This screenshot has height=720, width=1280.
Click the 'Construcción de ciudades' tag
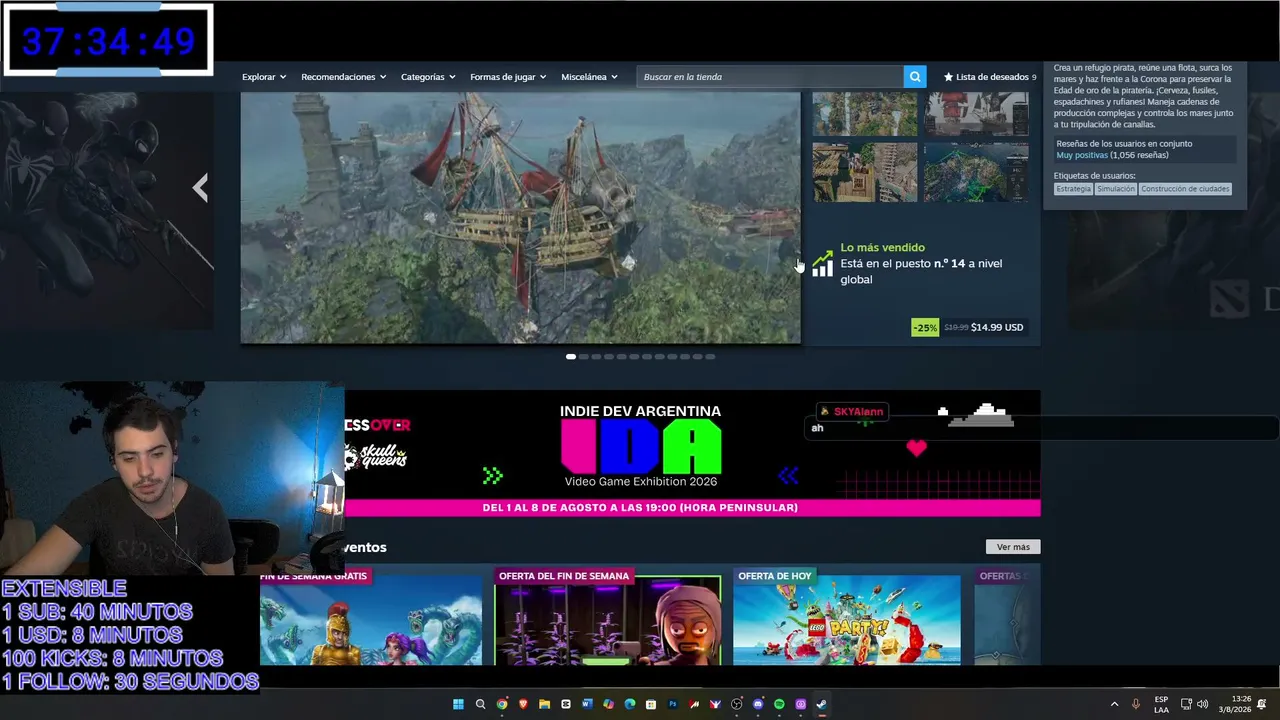pos(1185,189)
